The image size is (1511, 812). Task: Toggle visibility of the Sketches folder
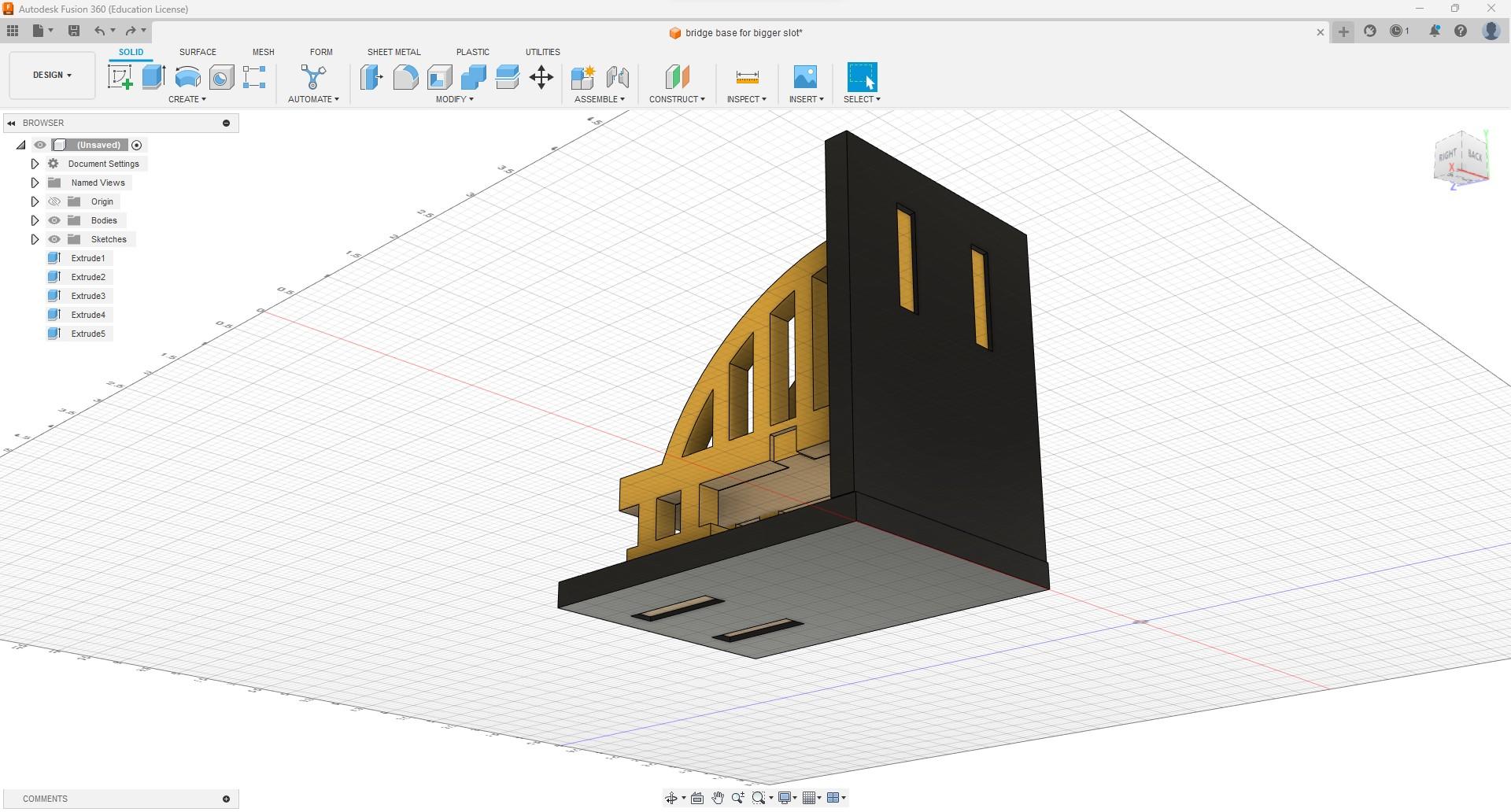pos(54,239)
